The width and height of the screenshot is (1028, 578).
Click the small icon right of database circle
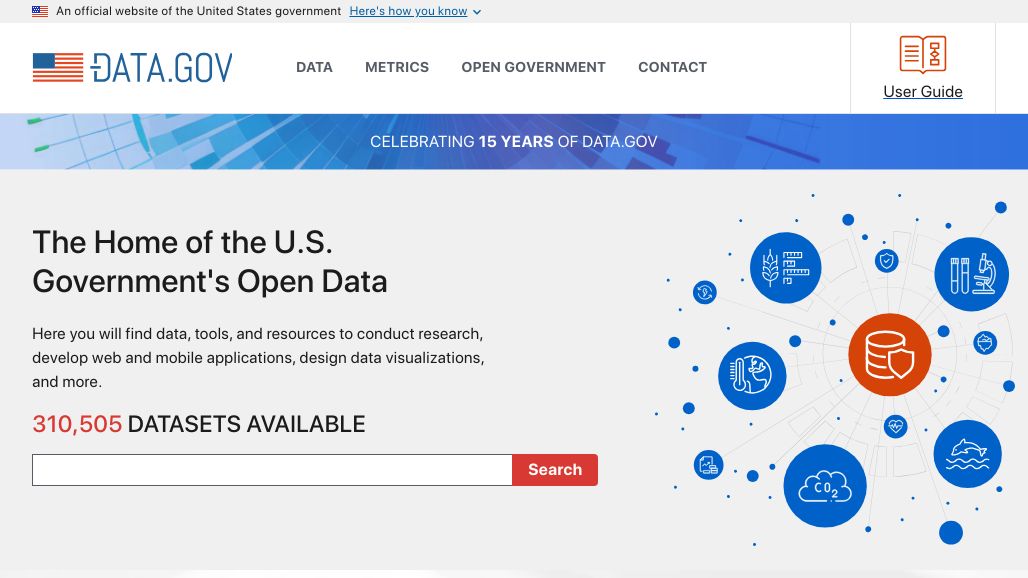[x=985, y=342]
